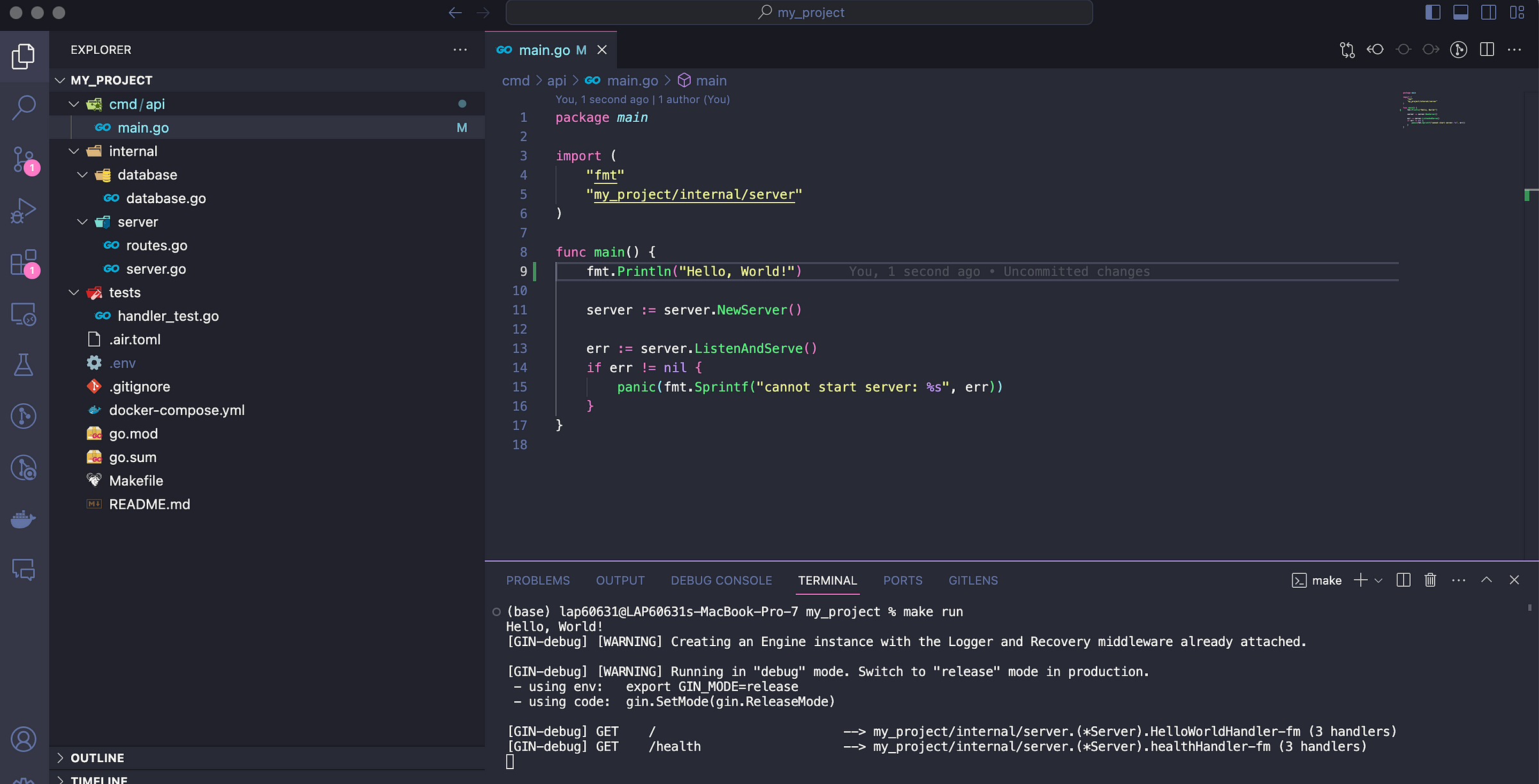Toggle bottom panel visibility in title bar
The height and width of the screenshot is (784, 1539).
pyautogui.click(x=1461, y=12)
